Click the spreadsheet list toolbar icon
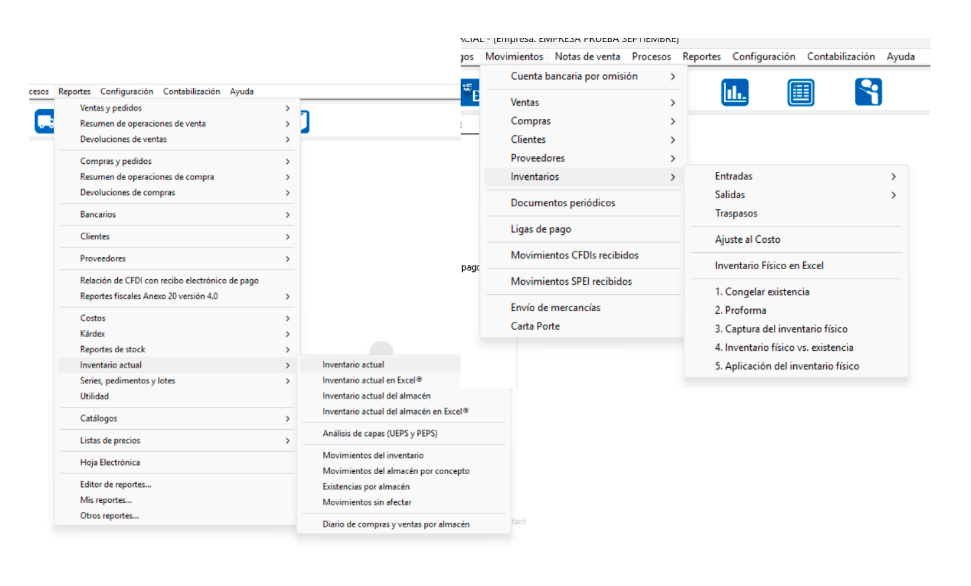The height and width of the screenshot is (586, 971). pyautogui.click(x=800, y=93)
